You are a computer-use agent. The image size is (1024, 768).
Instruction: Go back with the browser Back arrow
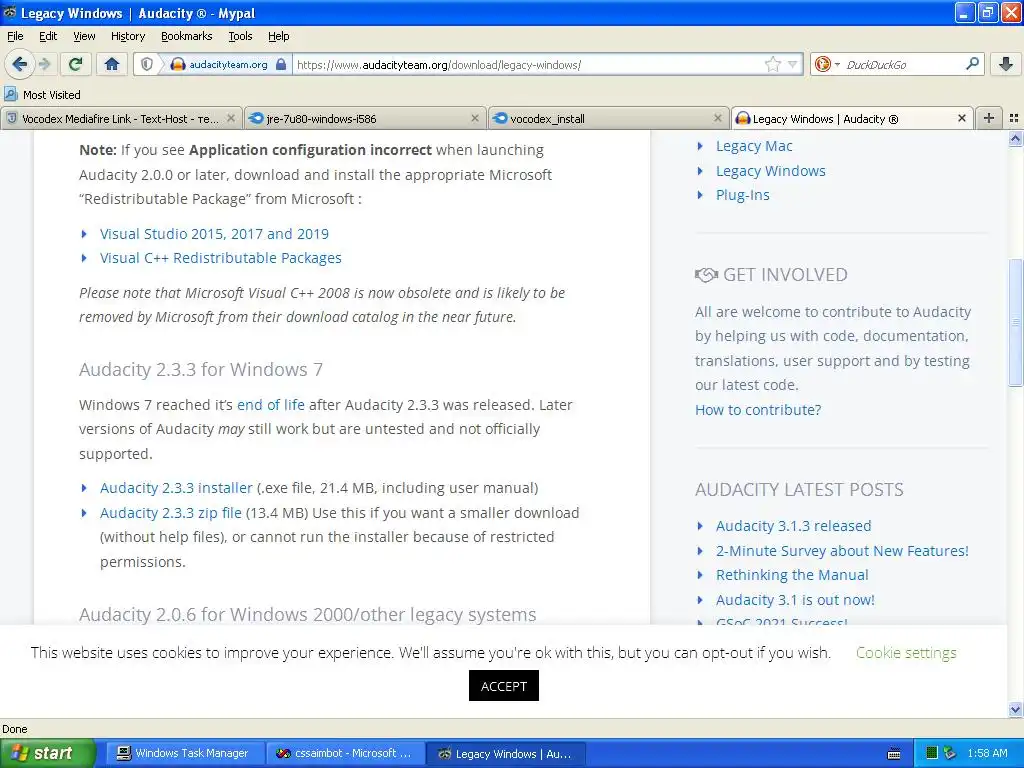coord(20,64)
